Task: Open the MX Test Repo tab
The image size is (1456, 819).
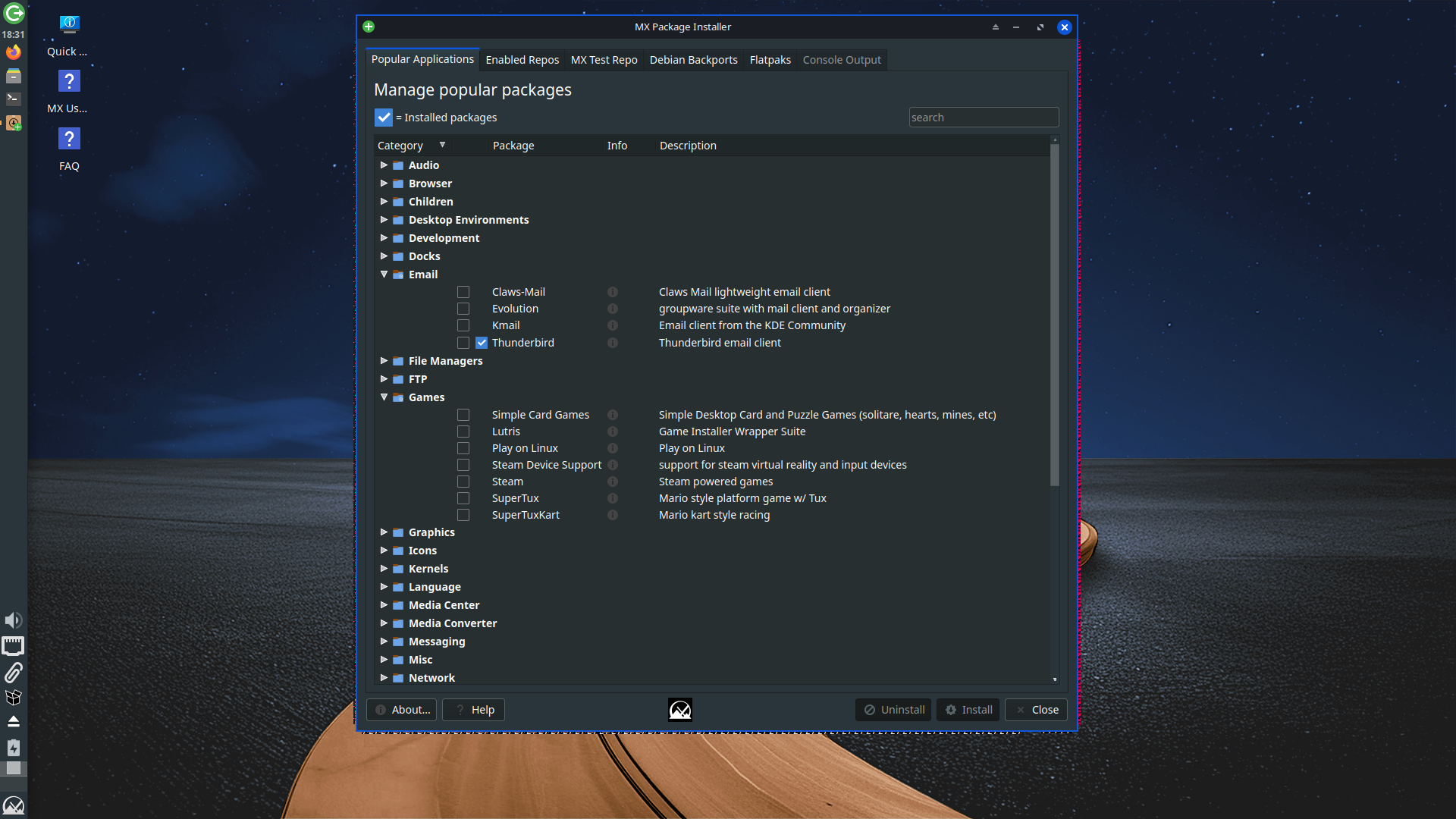Action: pos(604,60)
